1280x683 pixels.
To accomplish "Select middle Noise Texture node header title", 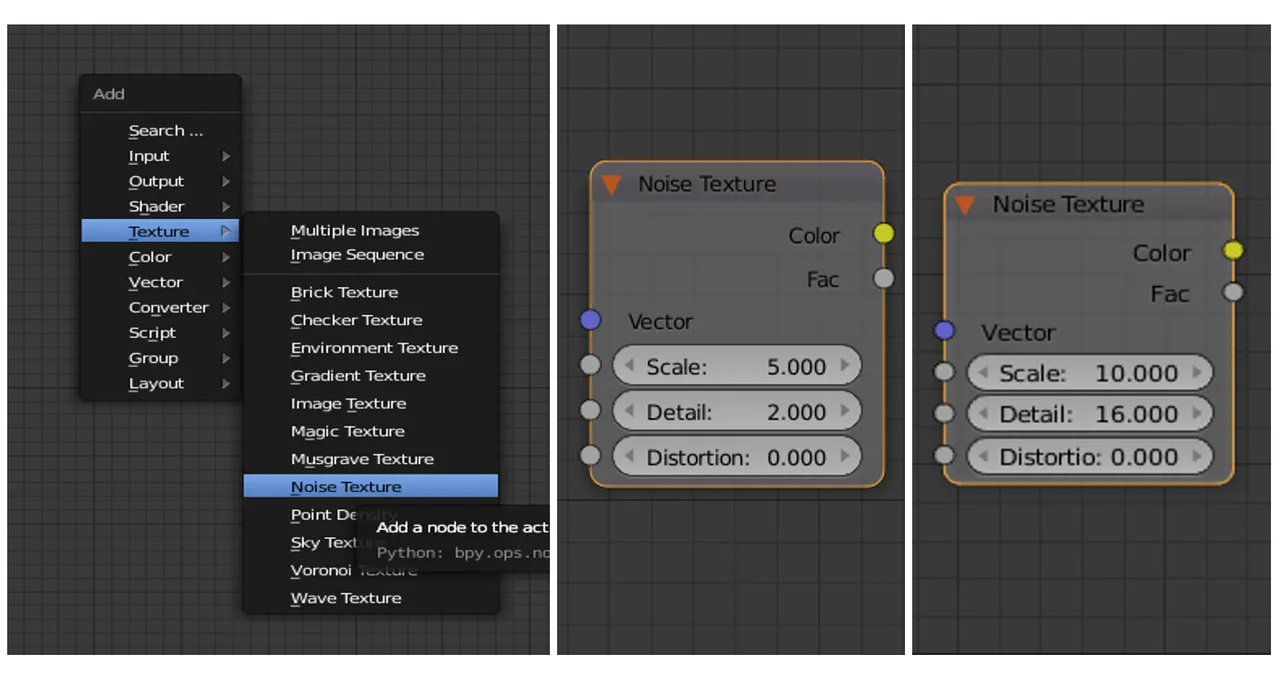I will coord(707,184).
